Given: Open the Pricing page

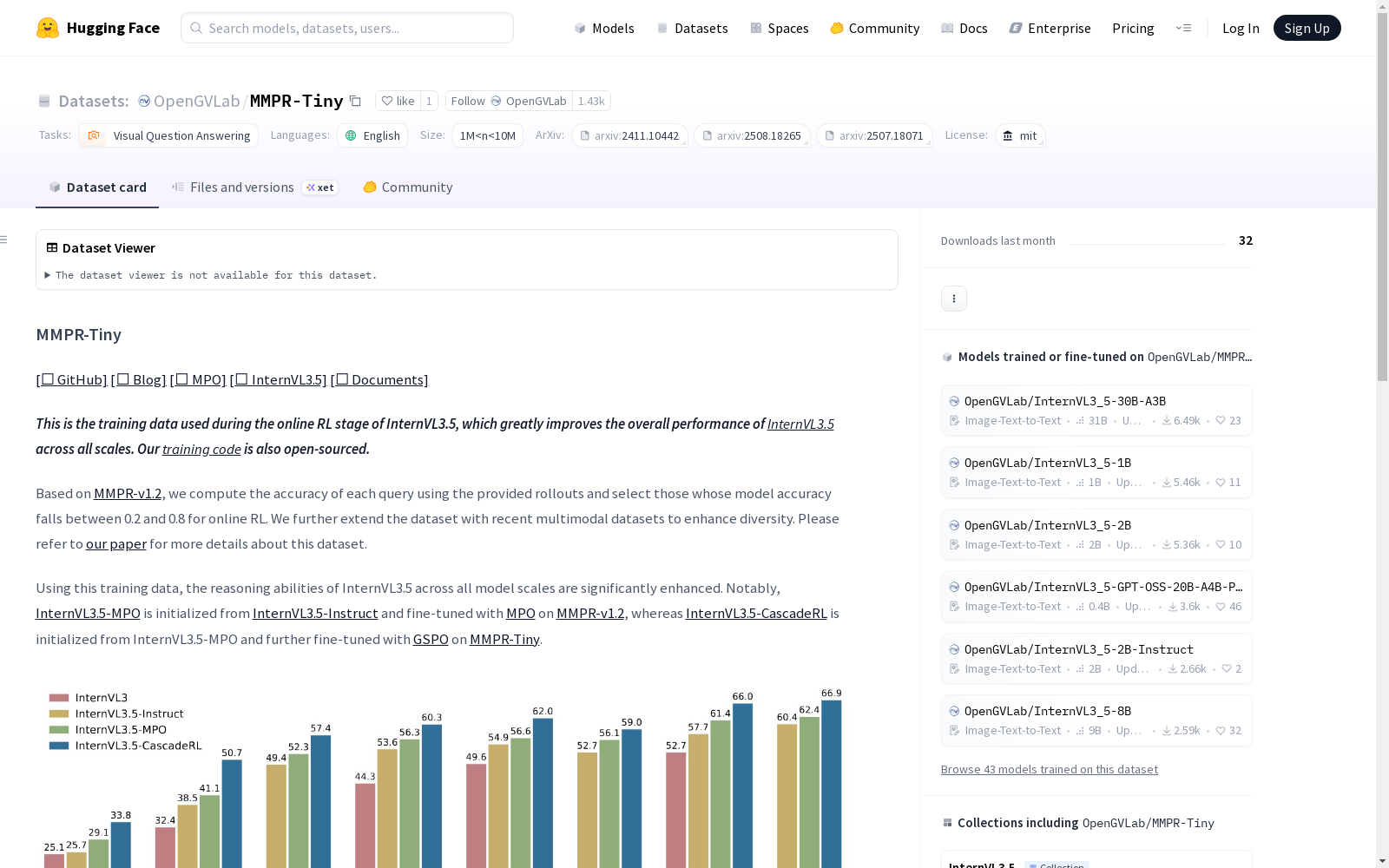Looking at the screenshot, I should pos(1133,28).
